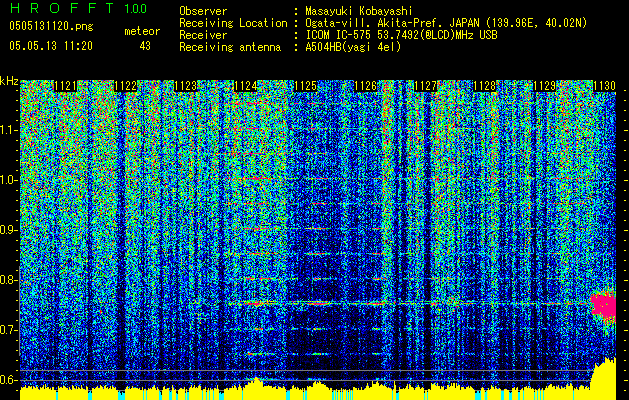The width and height of the screenshot is (629, 400).
Task: Click the 0.8 kHz axis label
Action: (x=9, y=280)
